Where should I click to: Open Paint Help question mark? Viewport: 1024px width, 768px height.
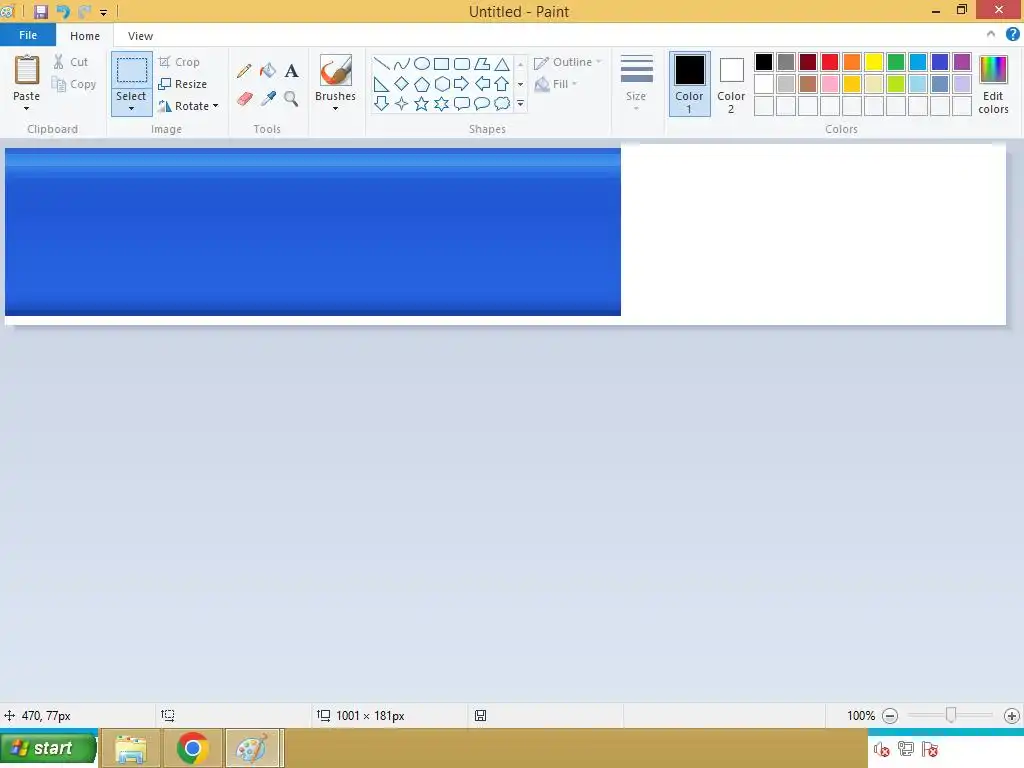click(x=1013, y=35)
